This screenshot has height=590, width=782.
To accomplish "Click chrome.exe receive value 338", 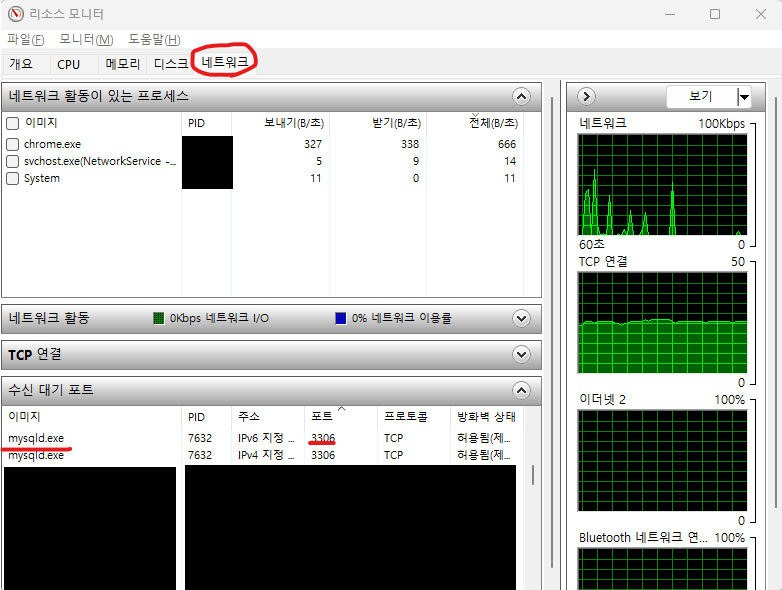I will 410,144.
